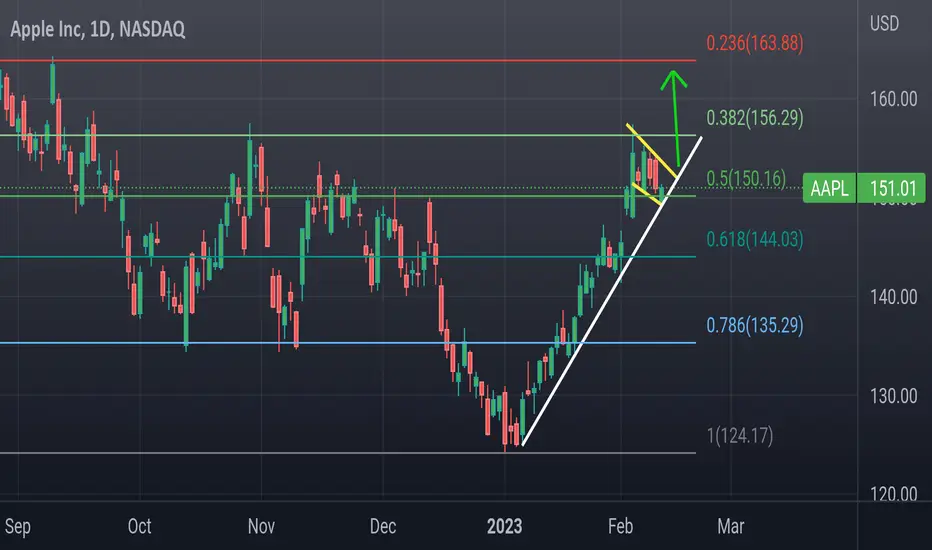Click the 160.00 price axis value
This screenshot has width=932, height=550.
(x=893, y=99)
